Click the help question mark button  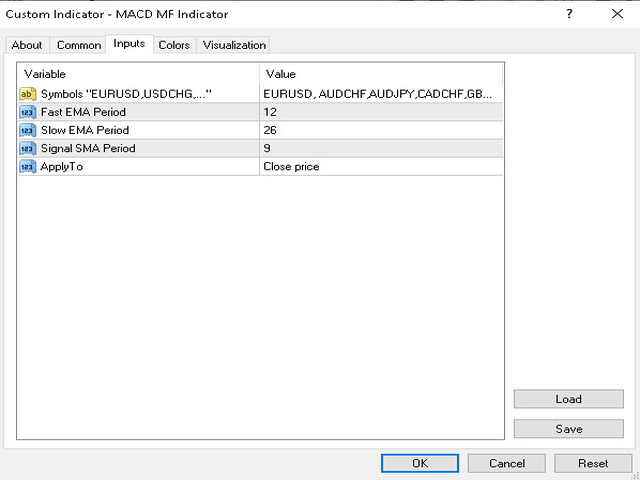[569, 14]
